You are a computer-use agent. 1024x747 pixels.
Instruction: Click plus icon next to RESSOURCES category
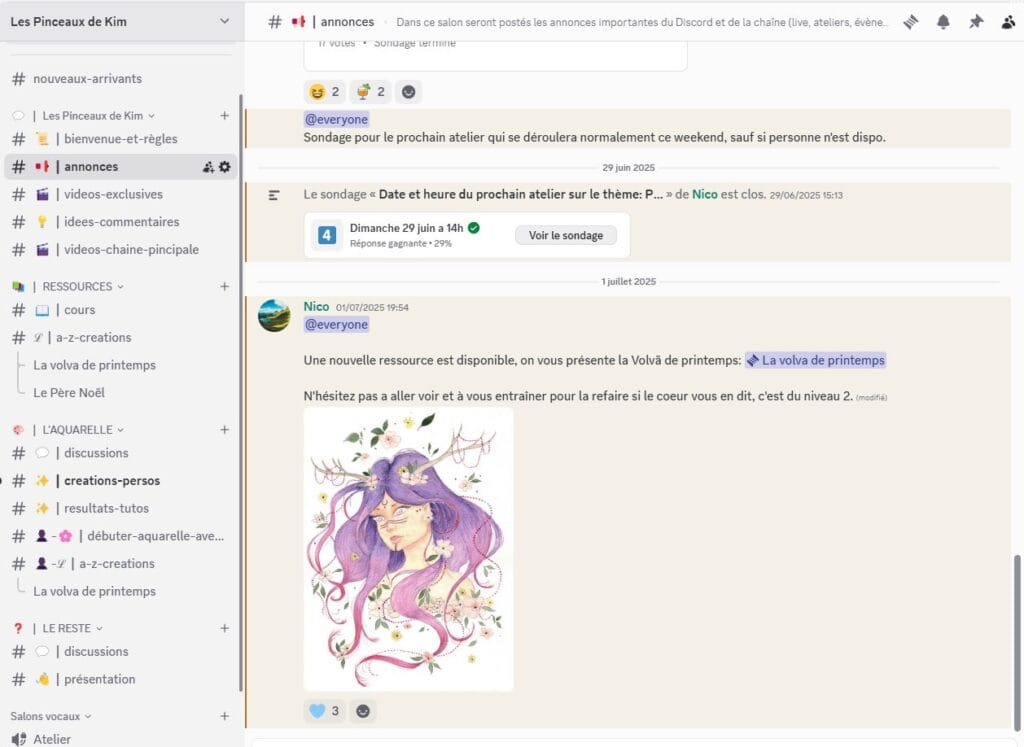[x=224, y=286]
